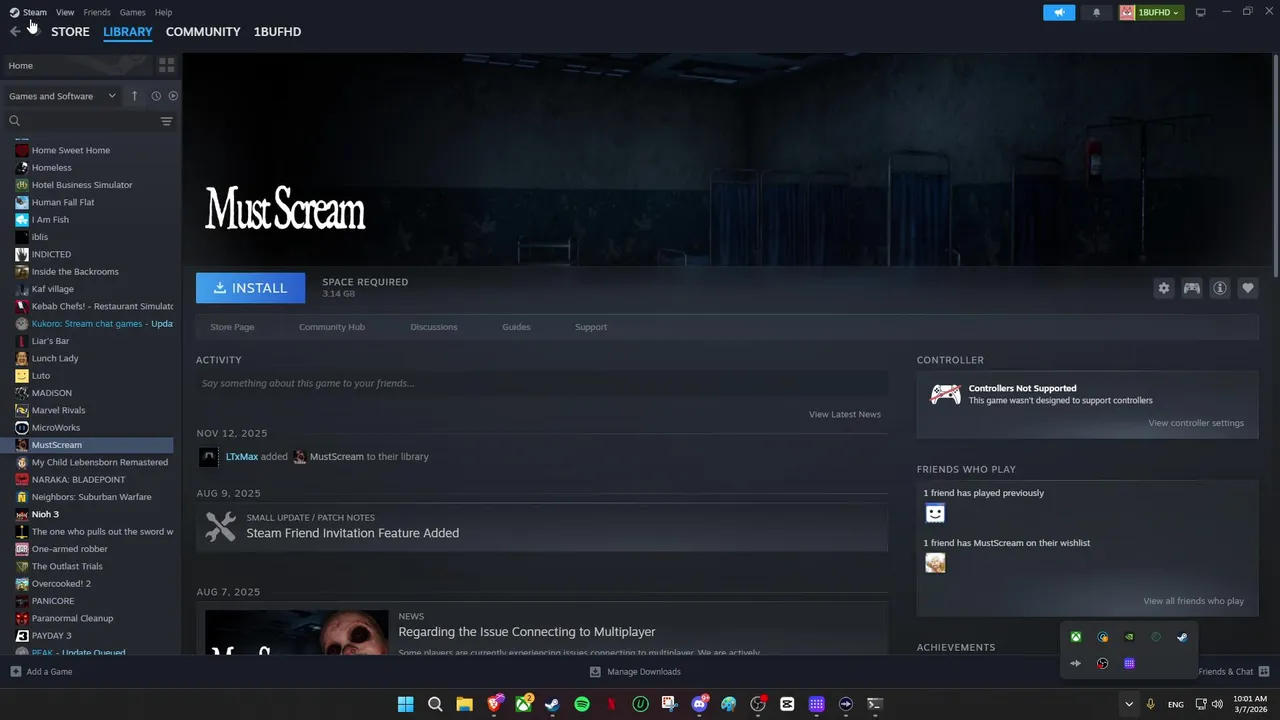Click Add a Game button
Image resolution: width=1280 pixels, height=720 pixels.
click(x=41, y=672)
